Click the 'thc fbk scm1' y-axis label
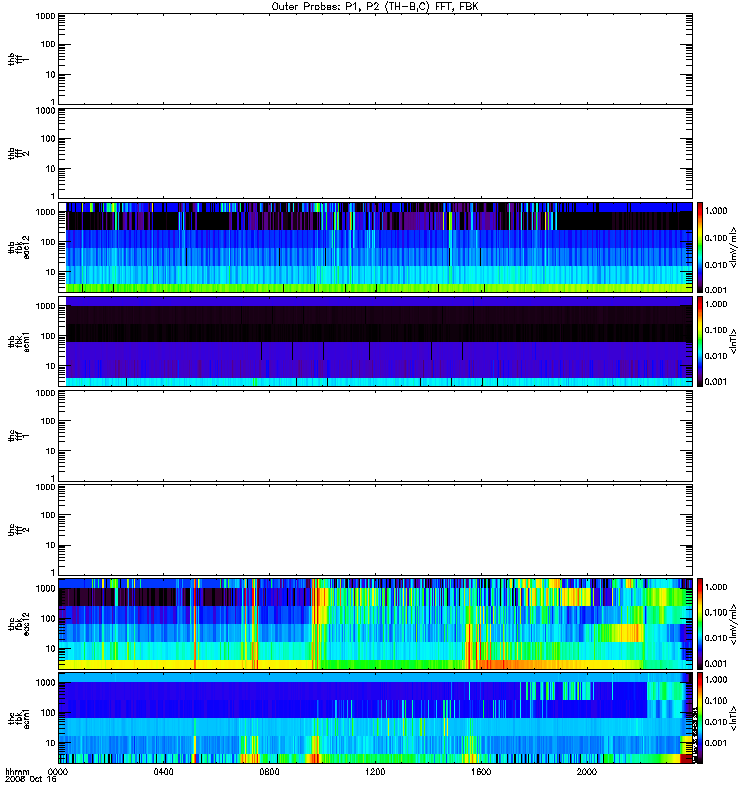The width and height of the screenshot is (750, 800). [x=19, y=718]
